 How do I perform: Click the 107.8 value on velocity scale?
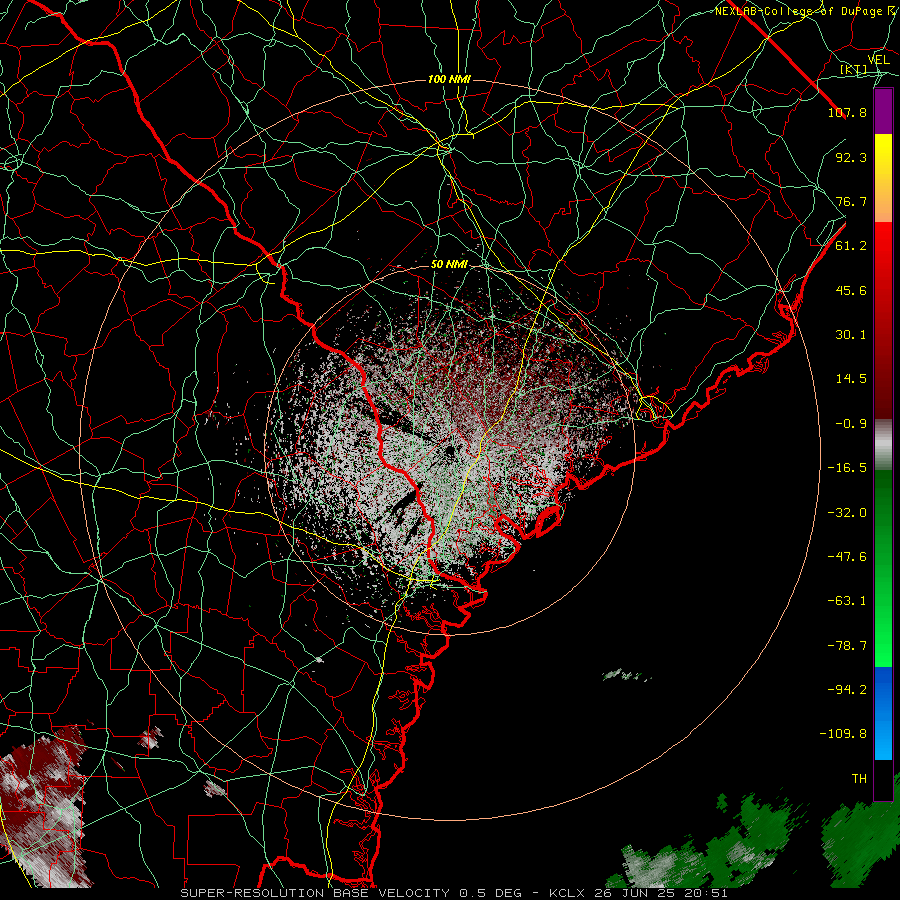click(x=847, y=112)
